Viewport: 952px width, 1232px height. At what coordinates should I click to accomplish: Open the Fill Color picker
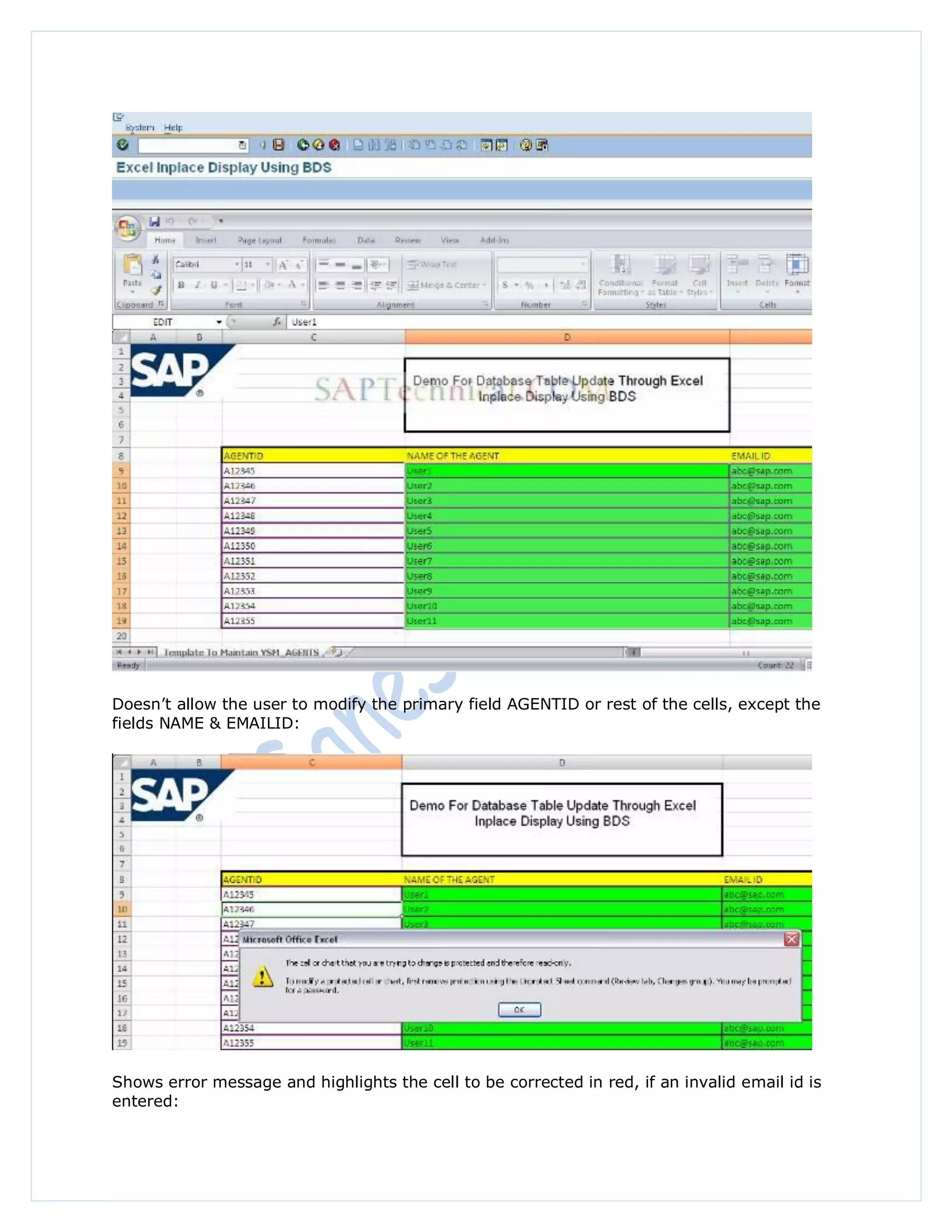(x=270, y=285)
